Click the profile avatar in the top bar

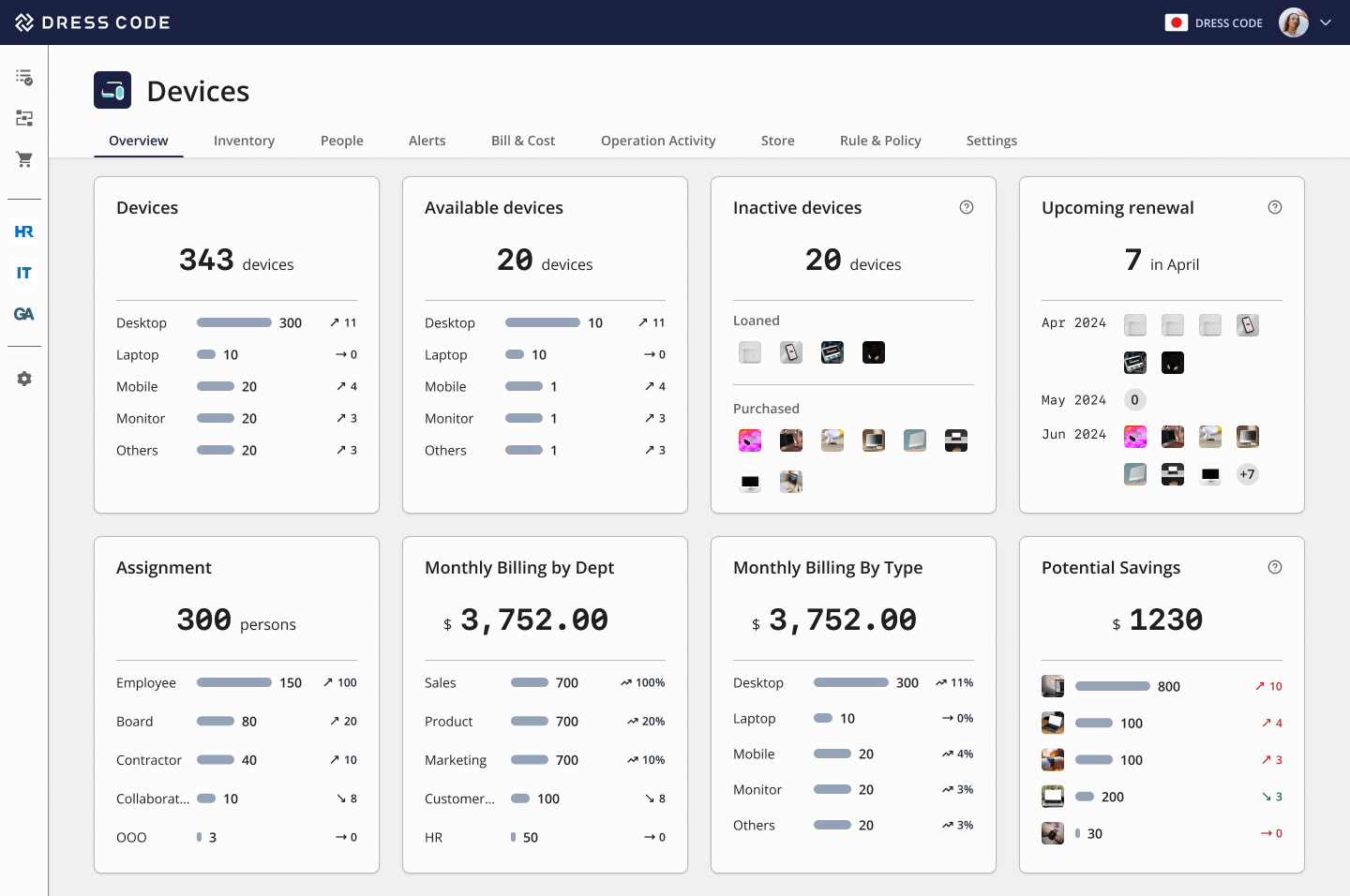pos(1293,22)
